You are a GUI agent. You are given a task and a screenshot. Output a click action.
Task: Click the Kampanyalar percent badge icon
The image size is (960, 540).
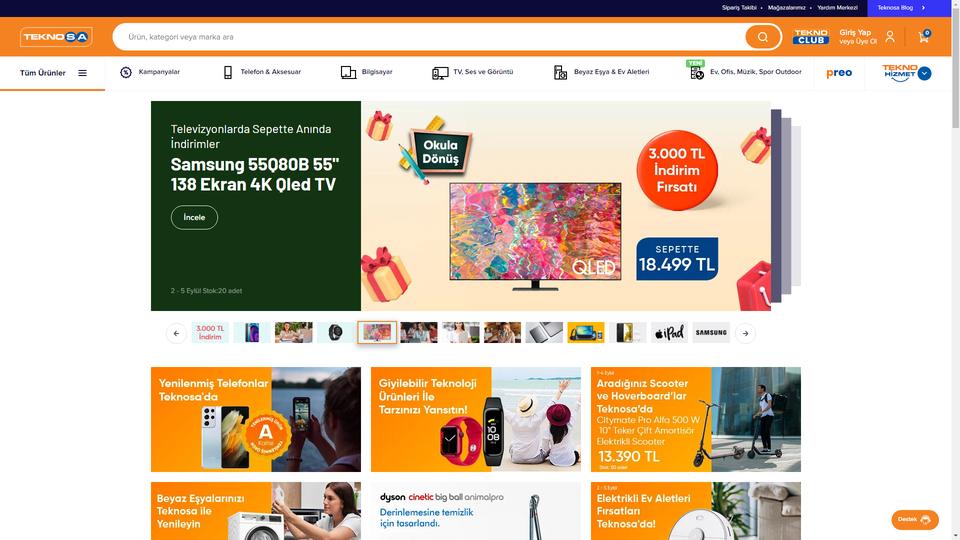pos(126,72)
